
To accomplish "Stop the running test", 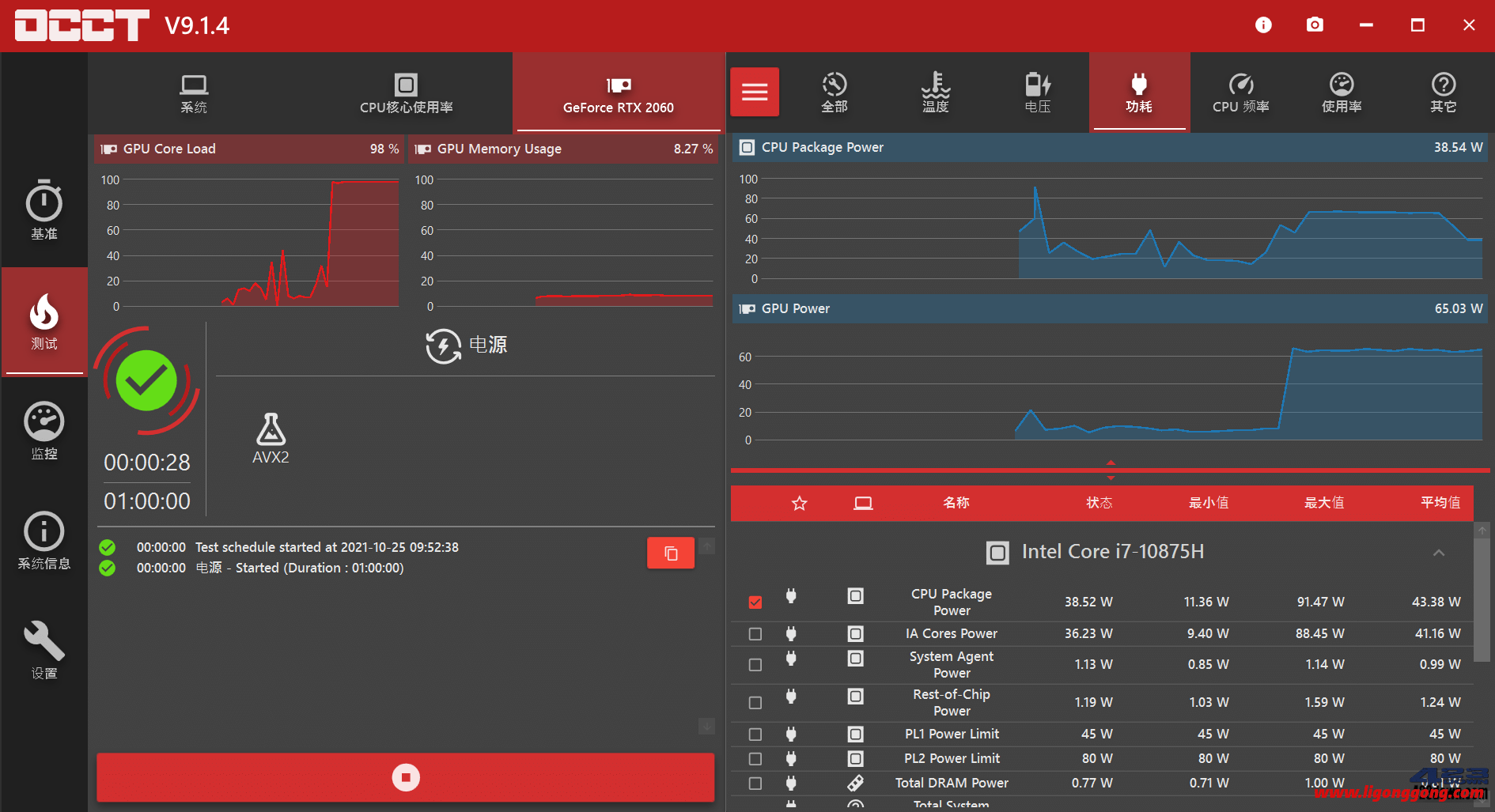I will coord(406,777).
